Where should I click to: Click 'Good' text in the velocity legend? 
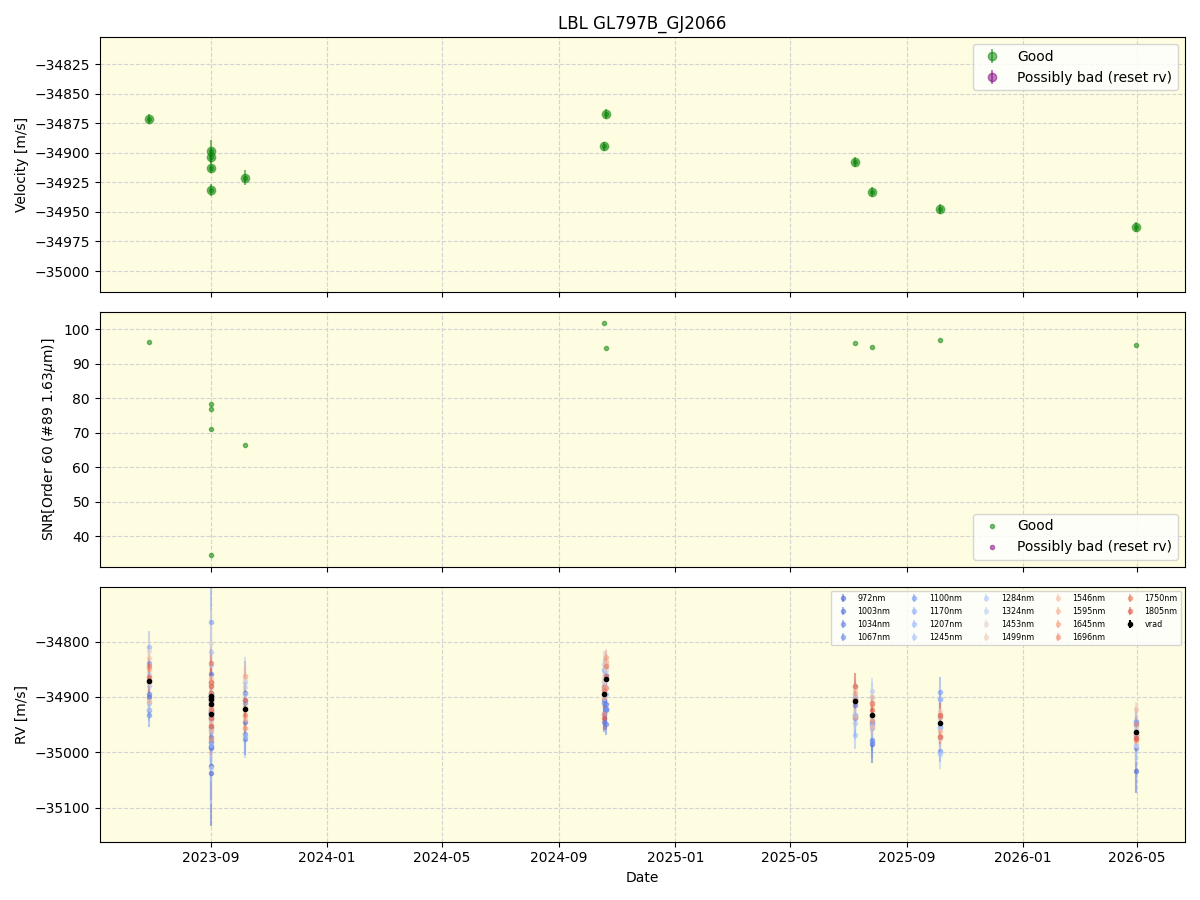click(1035, 56)
